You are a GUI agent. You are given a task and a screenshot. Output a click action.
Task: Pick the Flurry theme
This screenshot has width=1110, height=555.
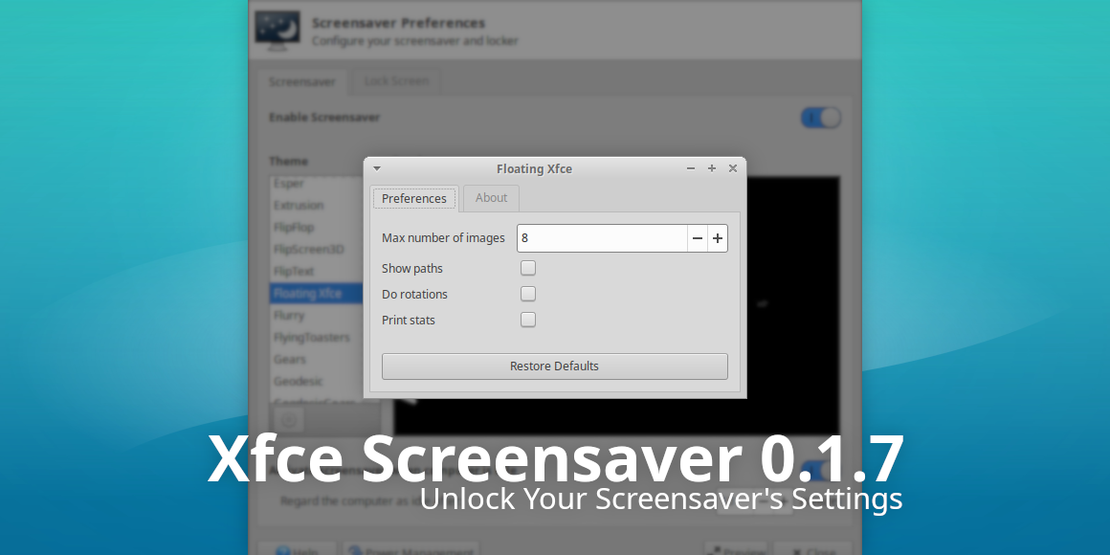pyautogui.click(x=316, y=315)
